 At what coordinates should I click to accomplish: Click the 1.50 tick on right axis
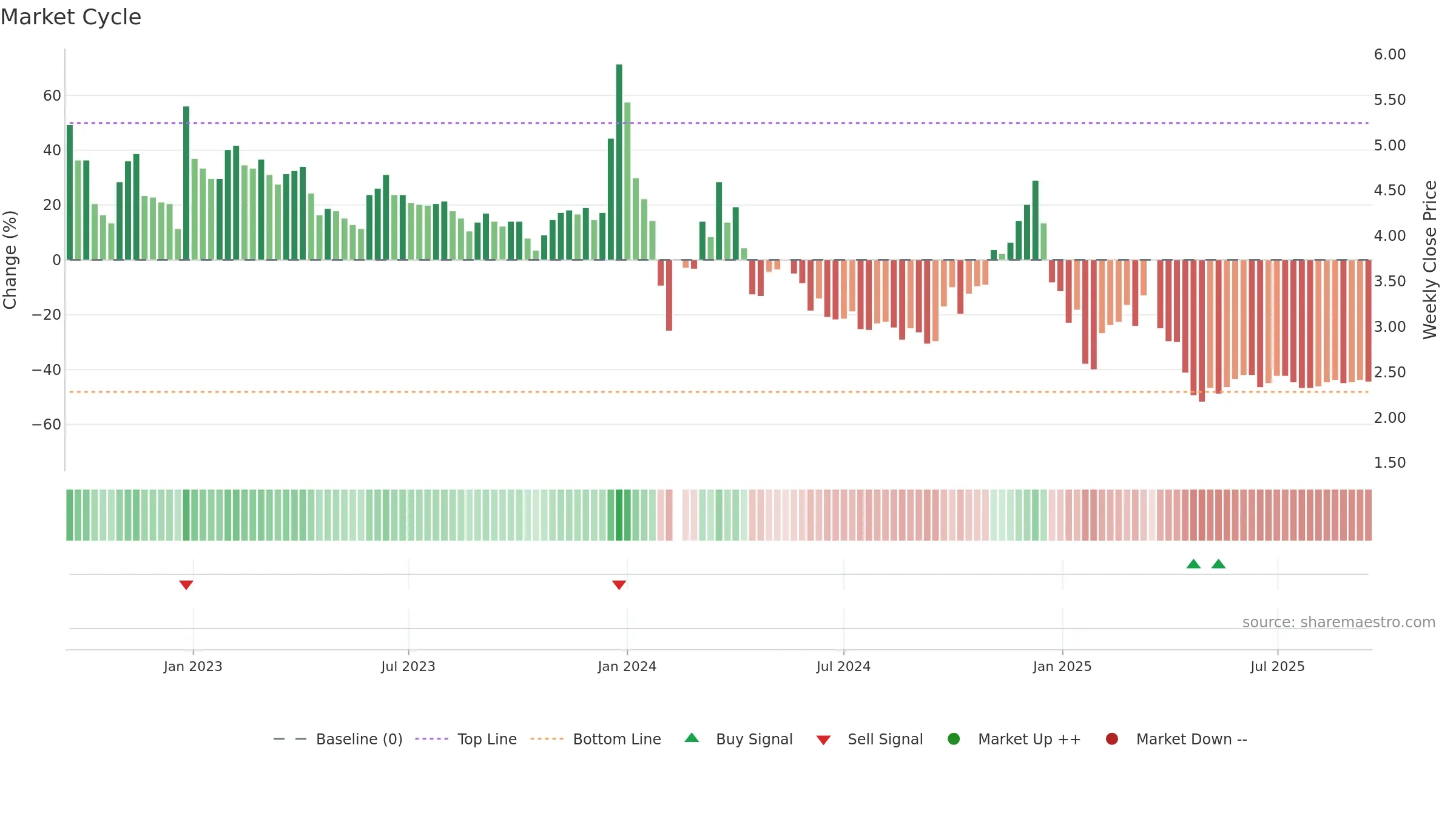[1390, 463]
